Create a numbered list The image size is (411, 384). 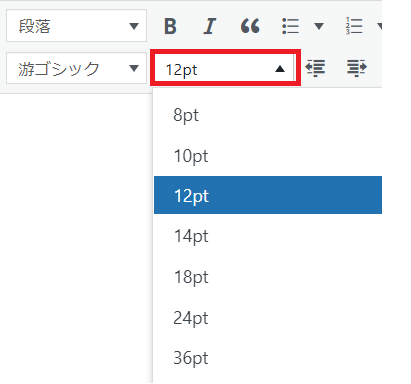(x=354, y=26)
